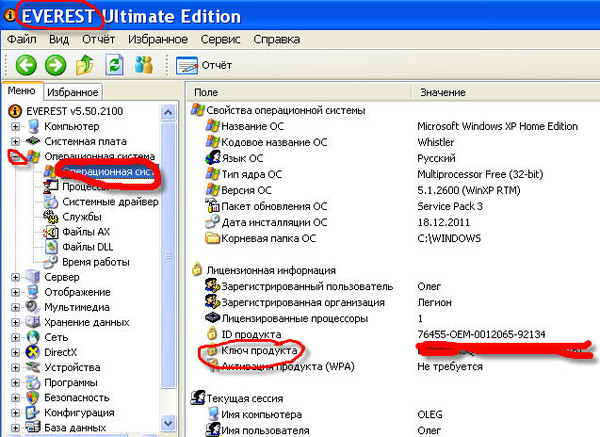Click the Время работы icon
This screenshot has width=600, height=437.
(x=51, y=262)
